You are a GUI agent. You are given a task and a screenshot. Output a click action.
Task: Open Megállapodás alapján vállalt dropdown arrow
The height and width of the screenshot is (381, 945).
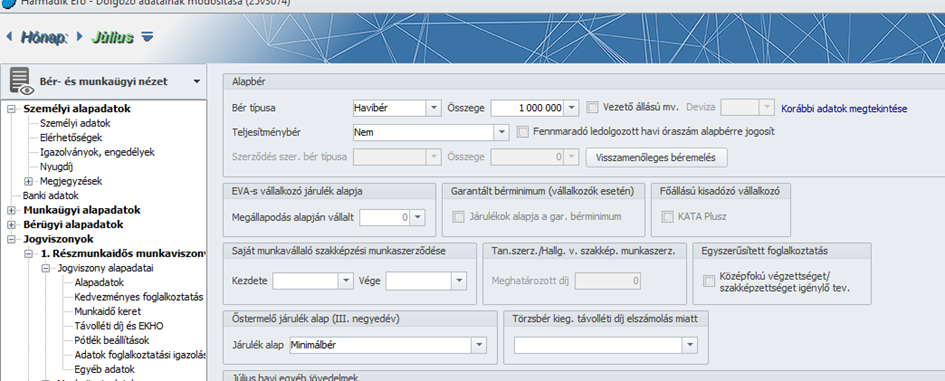418,217
